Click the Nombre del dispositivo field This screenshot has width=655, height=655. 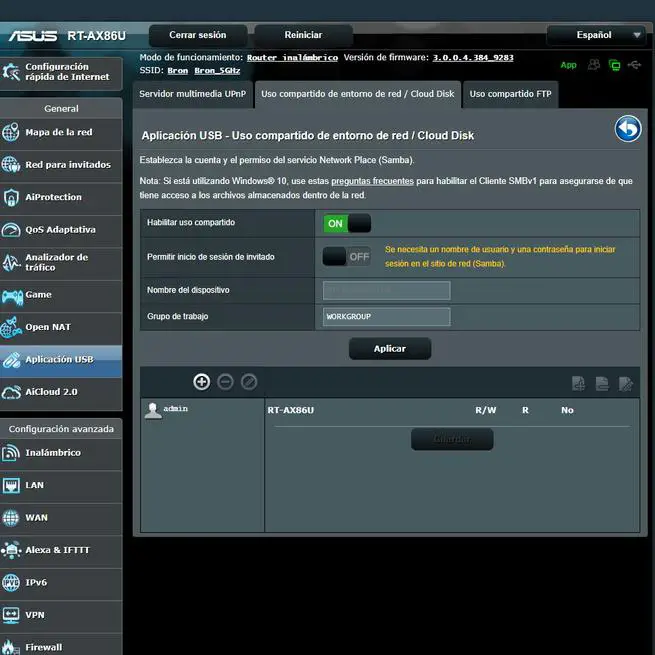[x=386, y=290]
